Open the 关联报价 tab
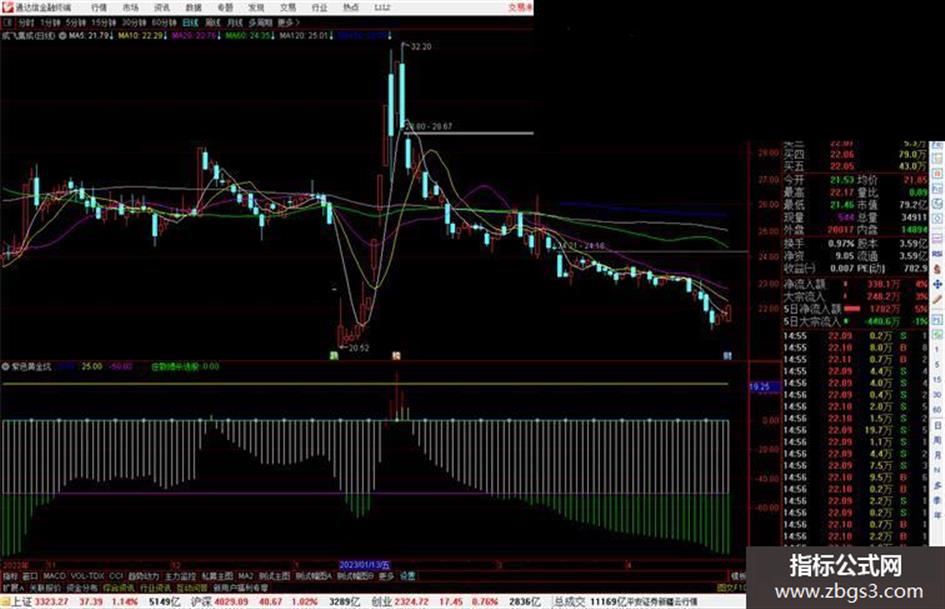Image resolution: width=945 pixels, height=609 pixels. click(45, 587)
